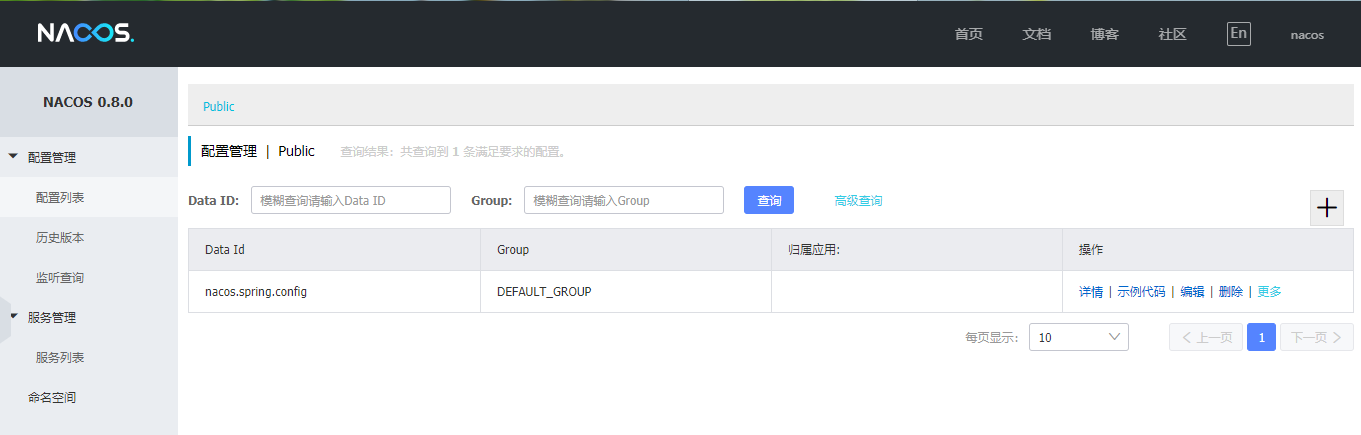Click the Data Id column header

click(x=334, y=250)
